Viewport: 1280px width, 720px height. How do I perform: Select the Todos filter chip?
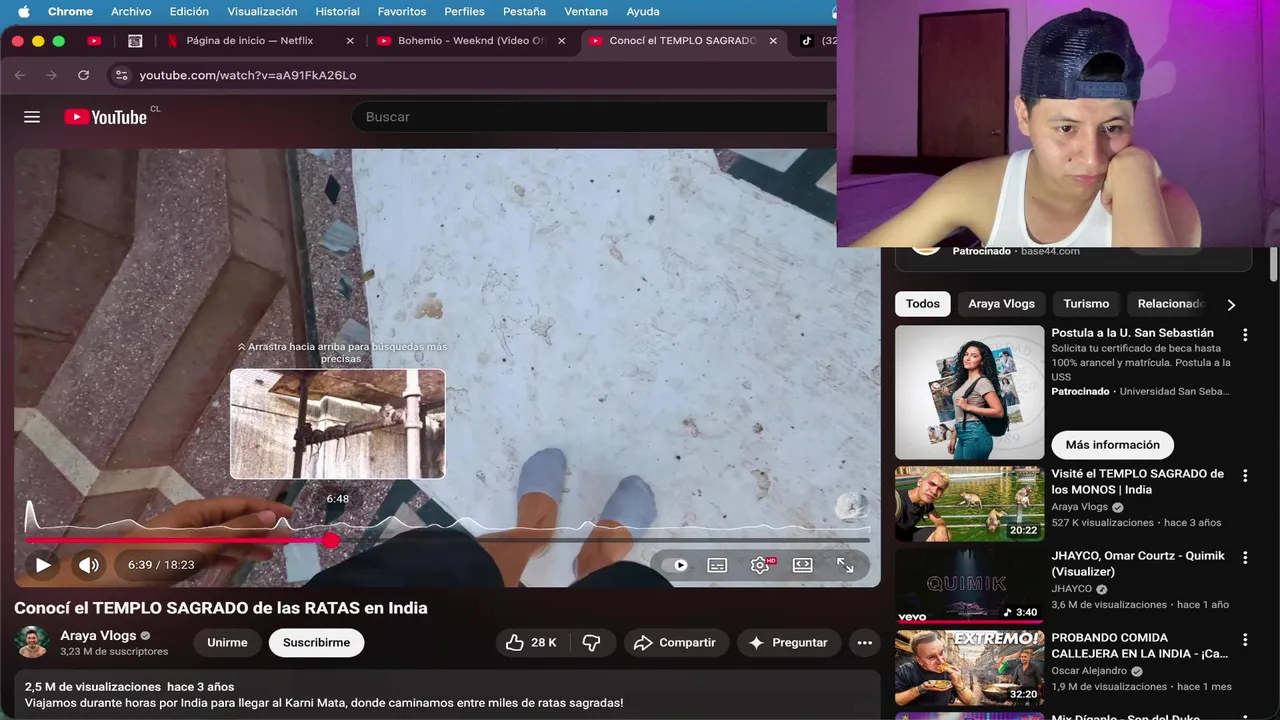tap(923, 304)
